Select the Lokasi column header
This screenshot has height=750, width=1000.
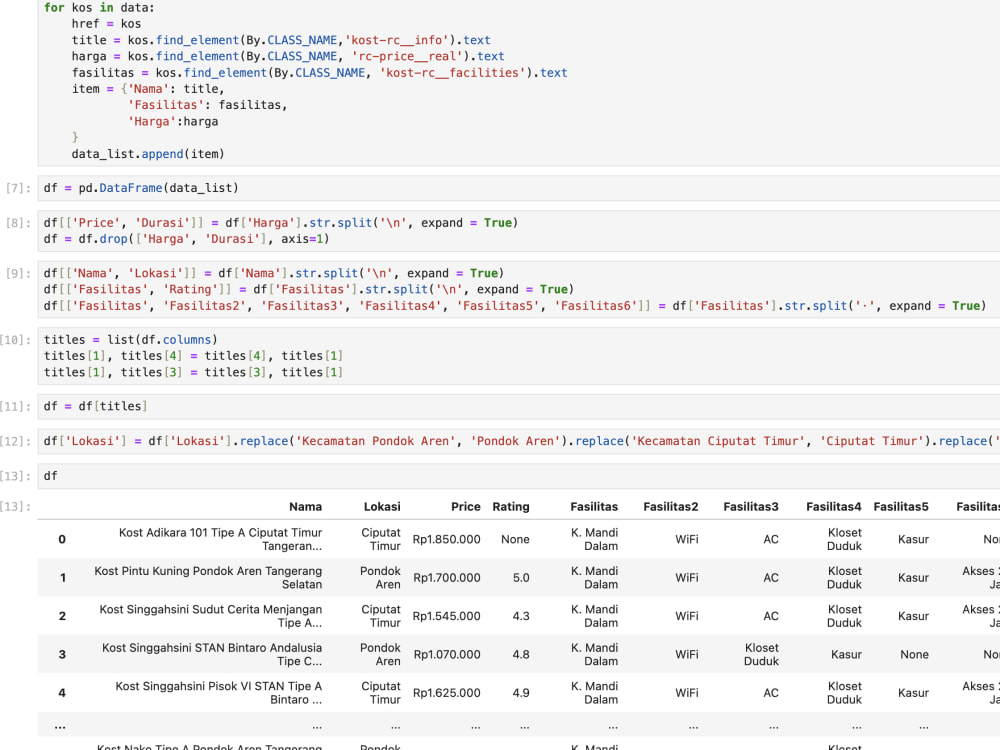point(382,506)
